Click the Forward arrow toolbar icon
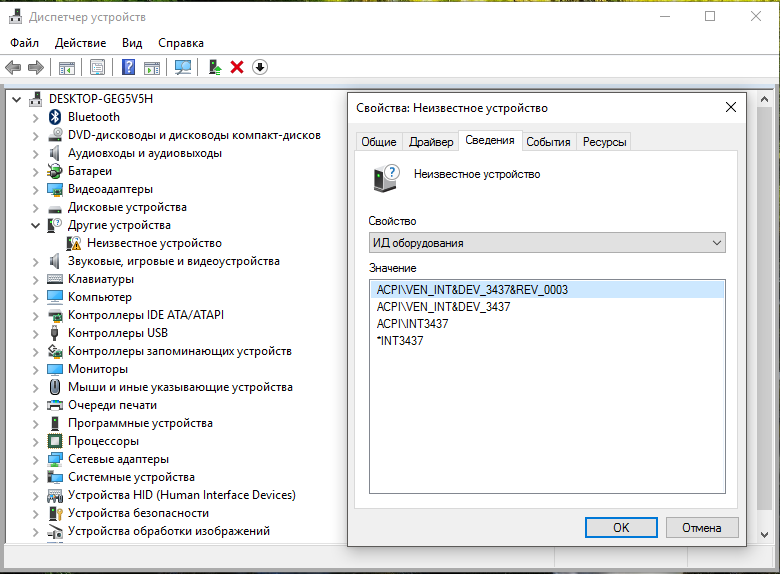Viewport: 780px width, 574px height. (36, 67)
